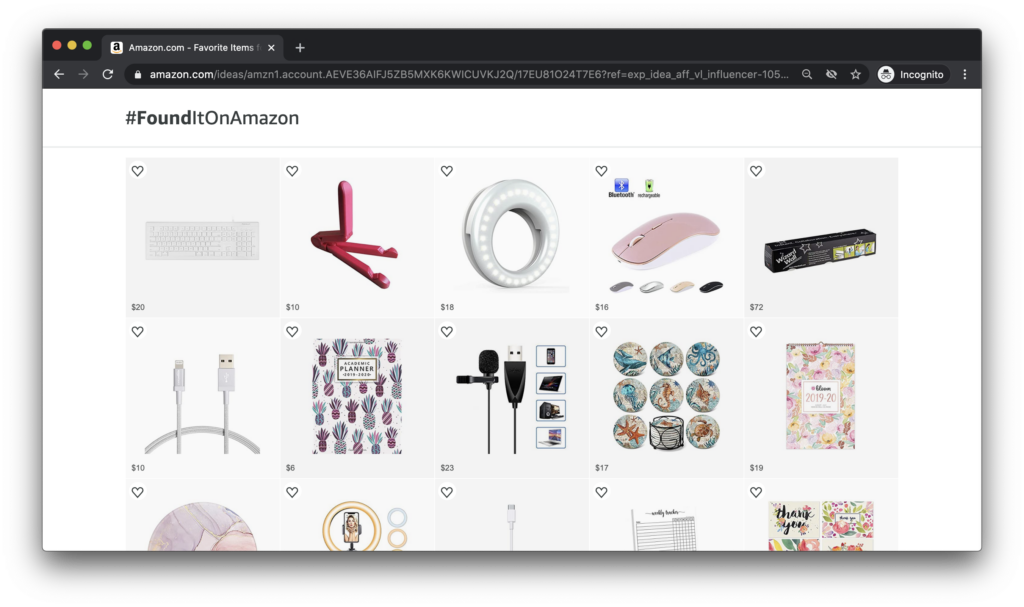Open the thank you cards product

click(x=821, y=526)
